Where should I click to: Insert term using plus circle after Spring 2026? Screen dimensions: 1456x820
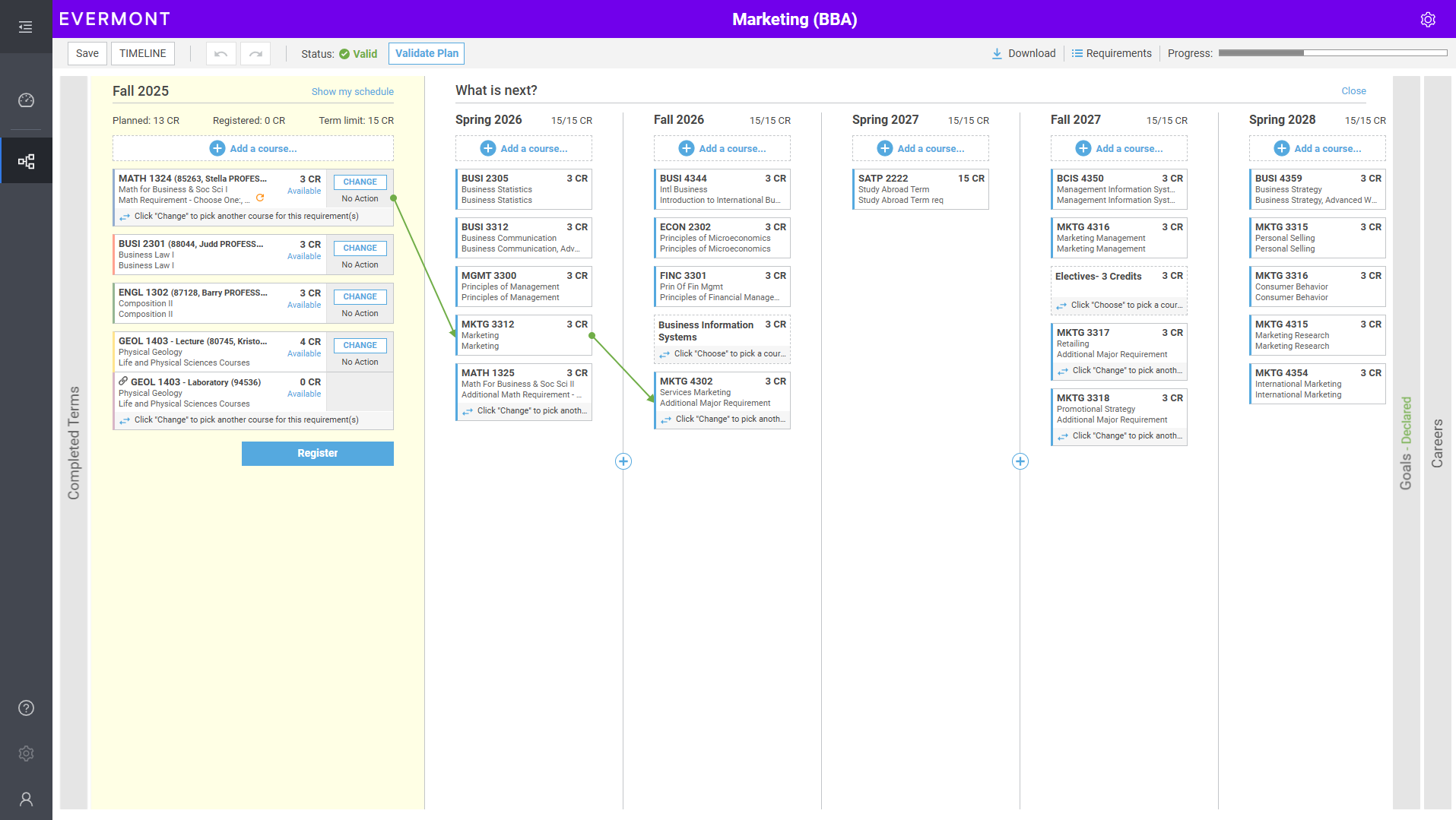coord(623,461)
